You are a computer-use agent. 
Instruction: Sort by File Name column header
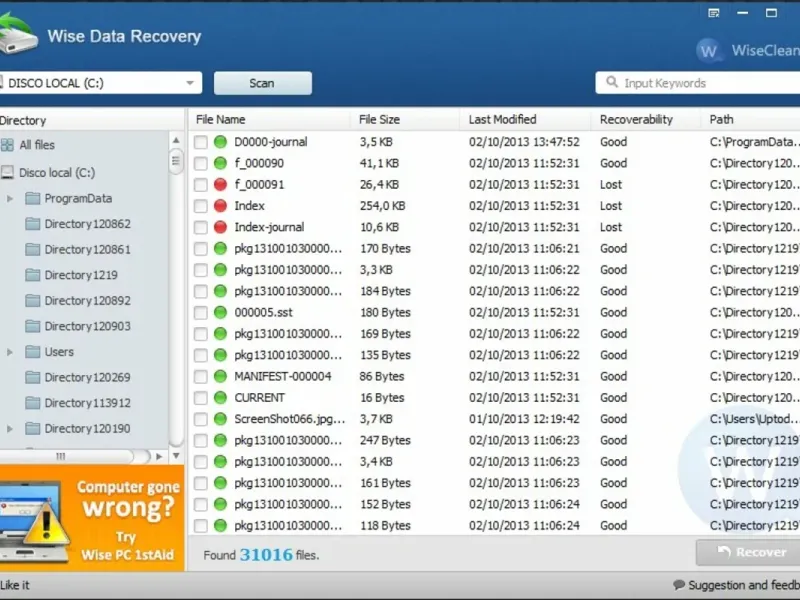coord(269,119)
